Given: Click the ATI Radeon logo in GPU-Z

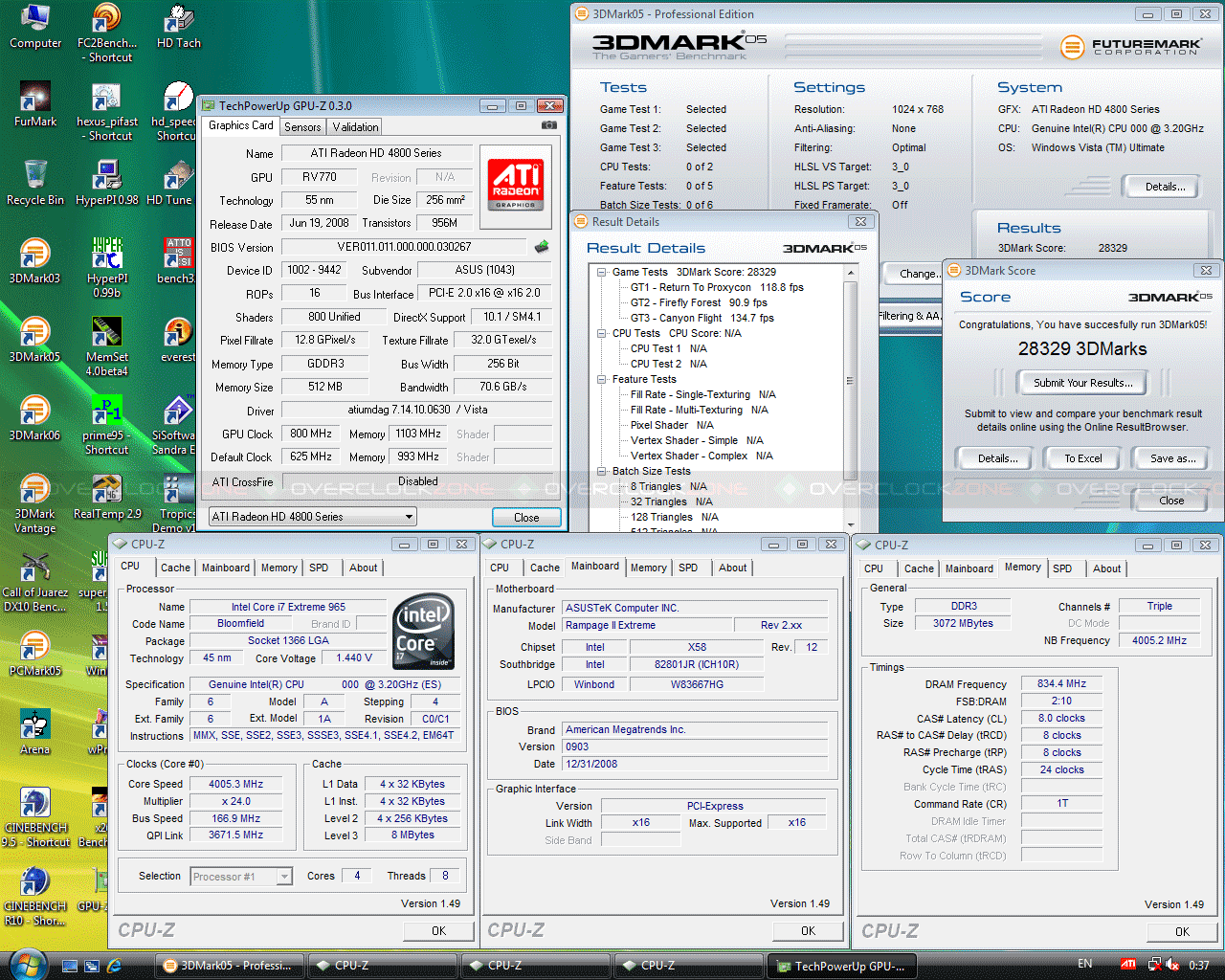Looking at the screenshot, I should [x=516, y=185].
